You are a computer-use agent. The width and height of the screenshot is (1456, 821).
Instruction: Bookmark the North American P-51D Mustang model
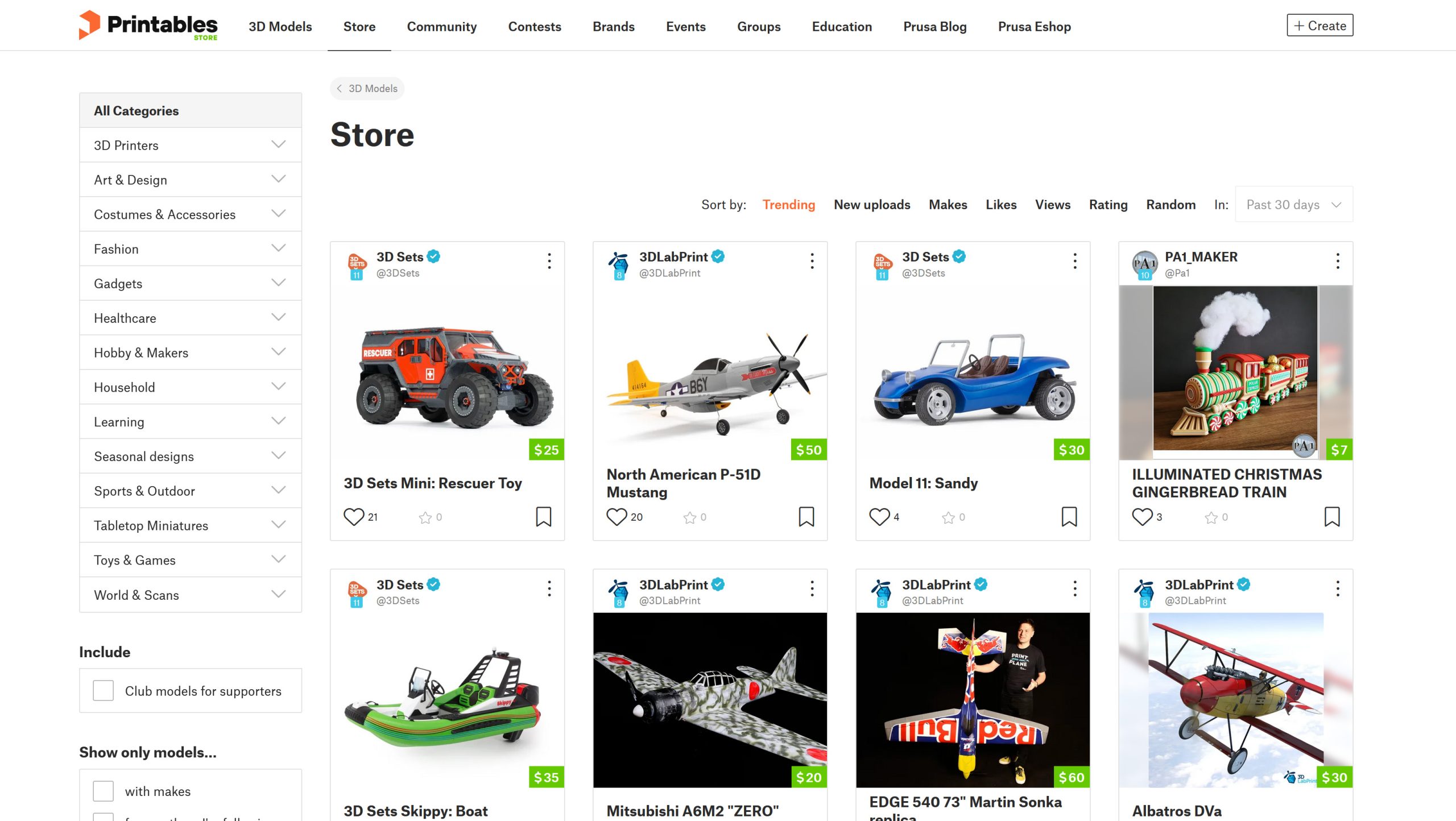point(806,517)
